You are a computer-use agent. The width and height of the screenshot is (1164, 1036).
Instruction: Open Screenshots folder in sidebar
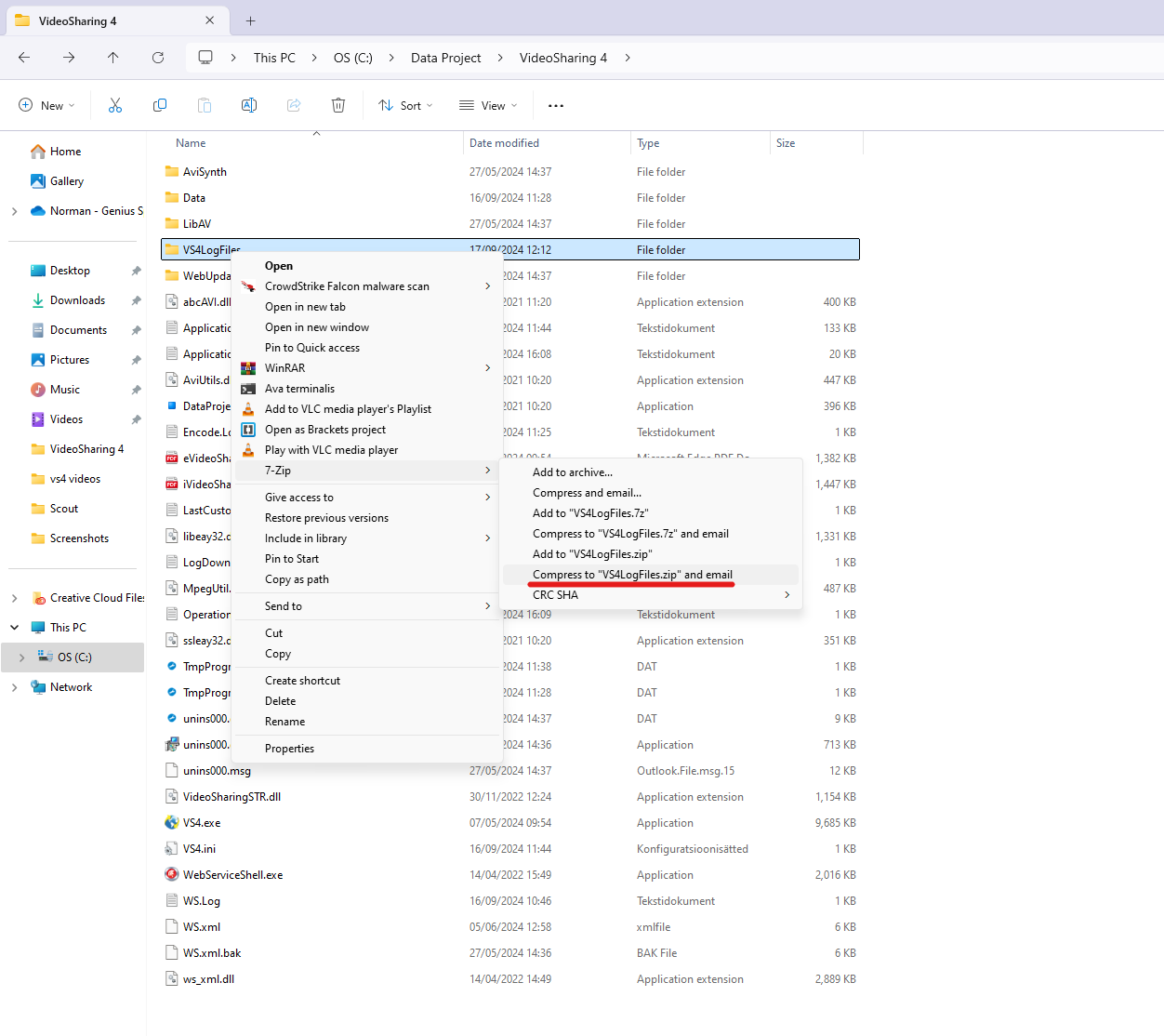(79, 538)
